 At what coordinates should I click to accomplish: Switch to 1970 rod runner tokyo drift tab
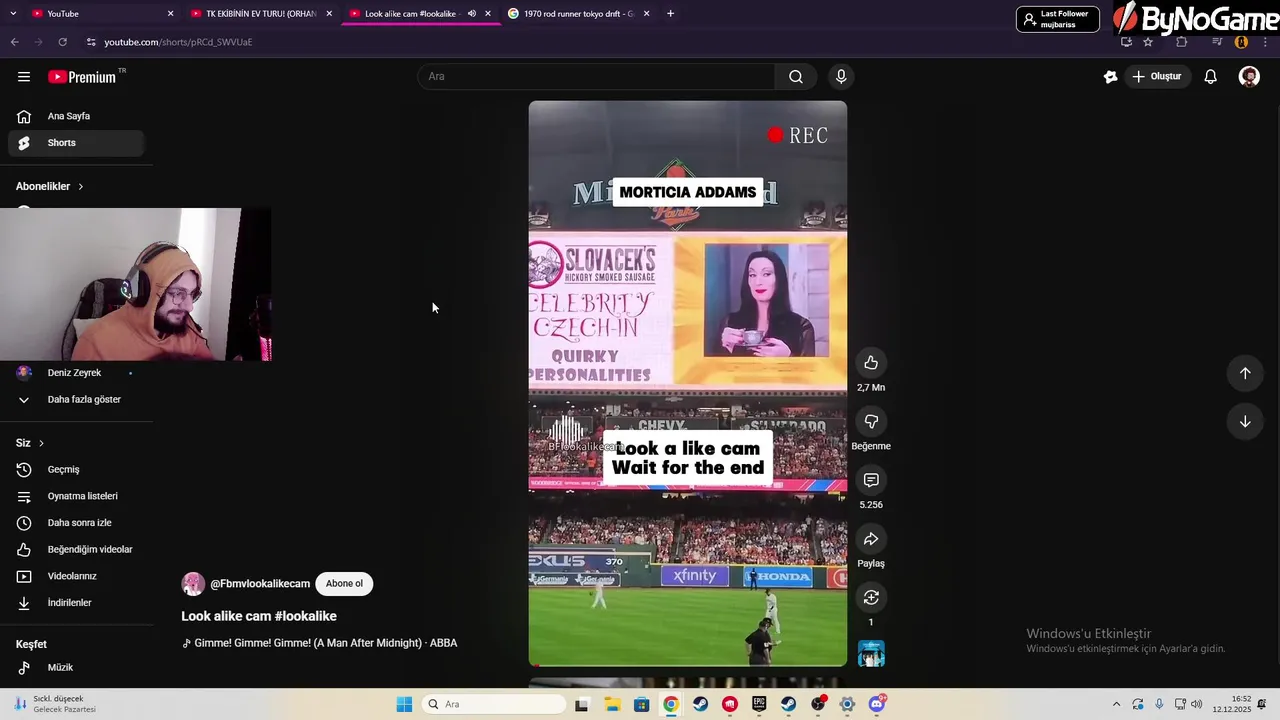578,14
